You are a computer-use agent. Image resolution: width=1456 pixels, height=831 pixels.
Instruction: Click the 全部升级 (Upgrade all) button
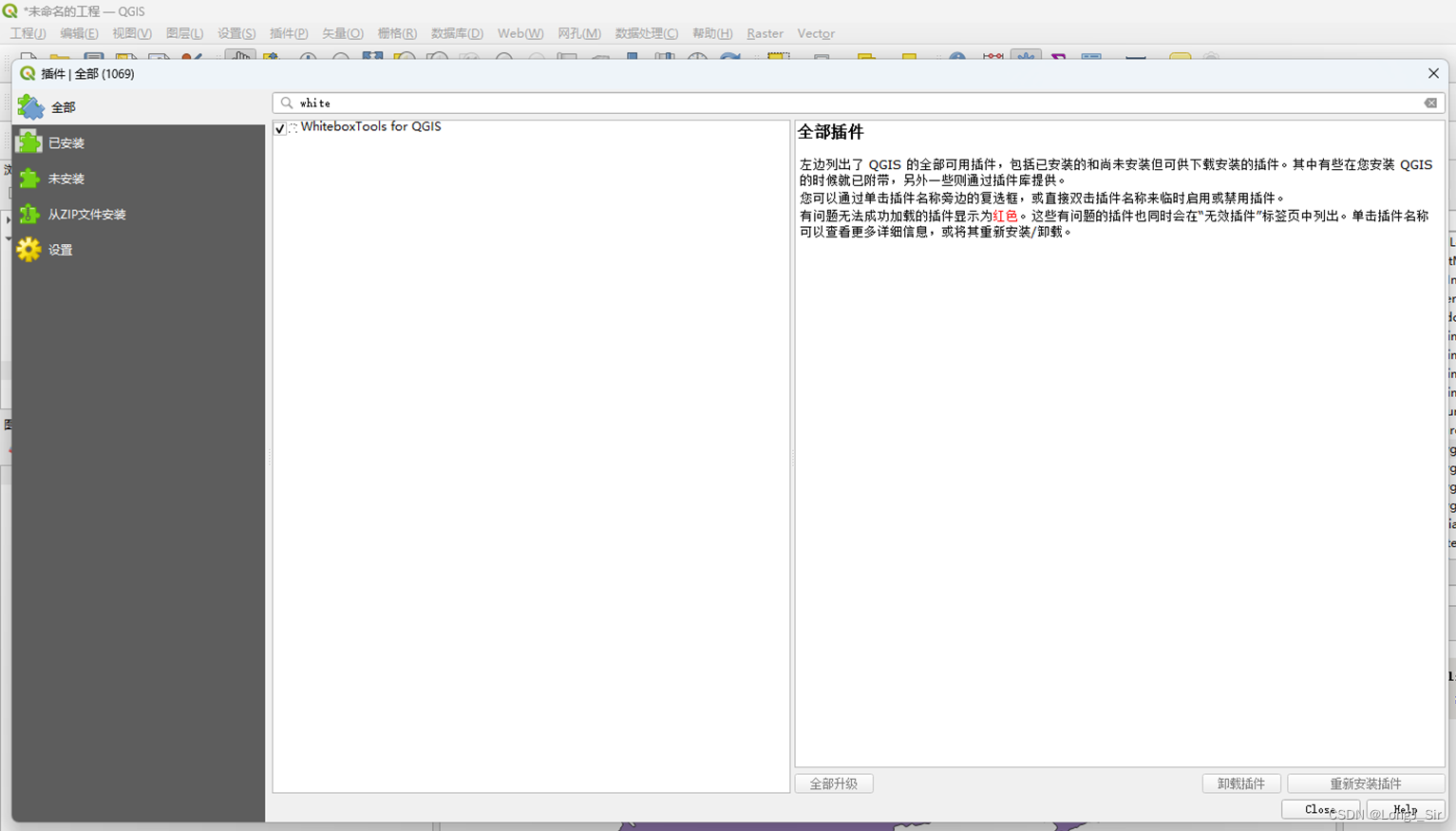coord(834,784)
